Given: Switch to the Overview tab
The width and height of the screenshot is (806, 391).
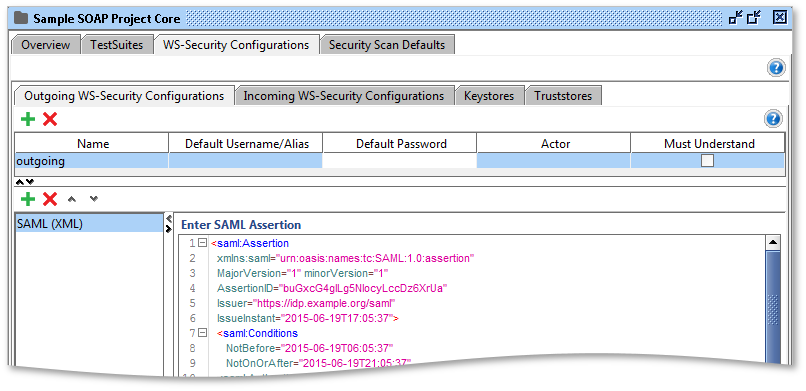Looking at the screenshot, I should (x=46, y=45).
